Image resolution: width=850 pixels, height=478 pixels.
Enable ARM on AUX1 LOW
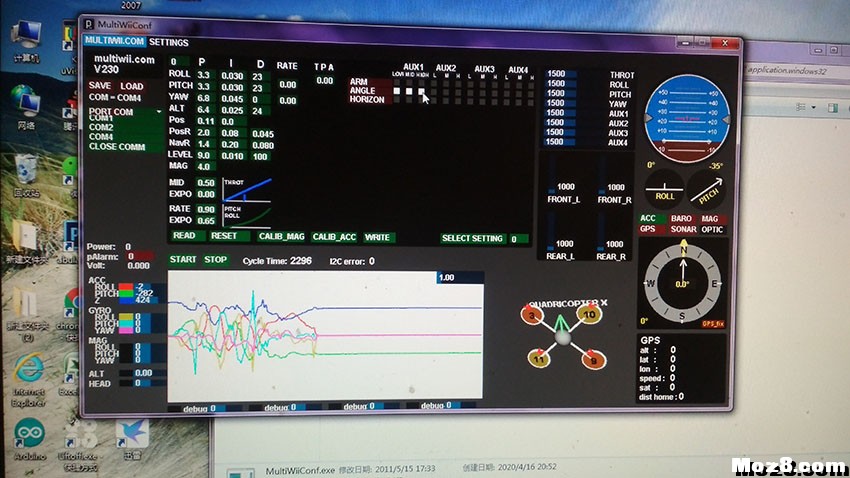click(x=397, y=82)
